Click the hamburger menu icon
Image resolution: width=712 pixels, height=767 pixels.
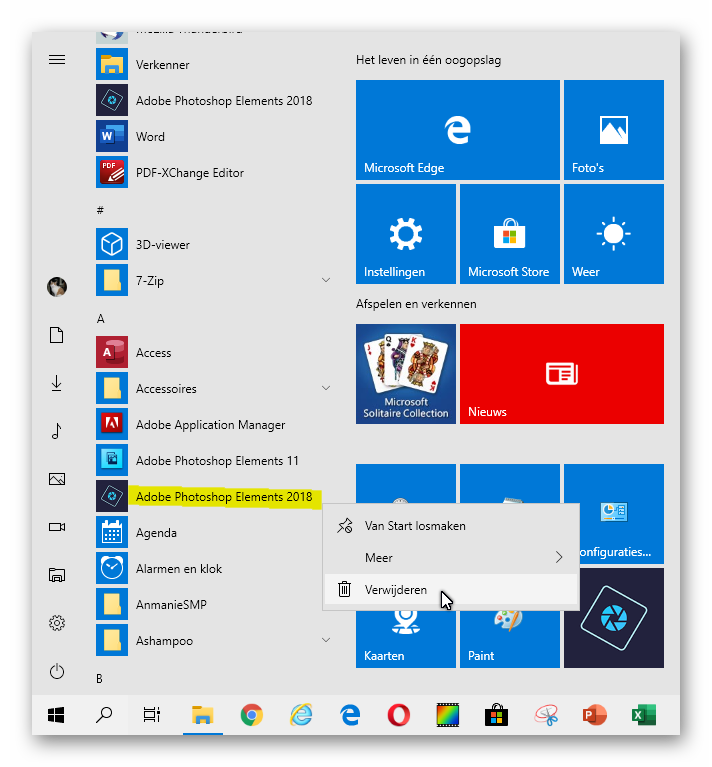(x=57, y=60)
